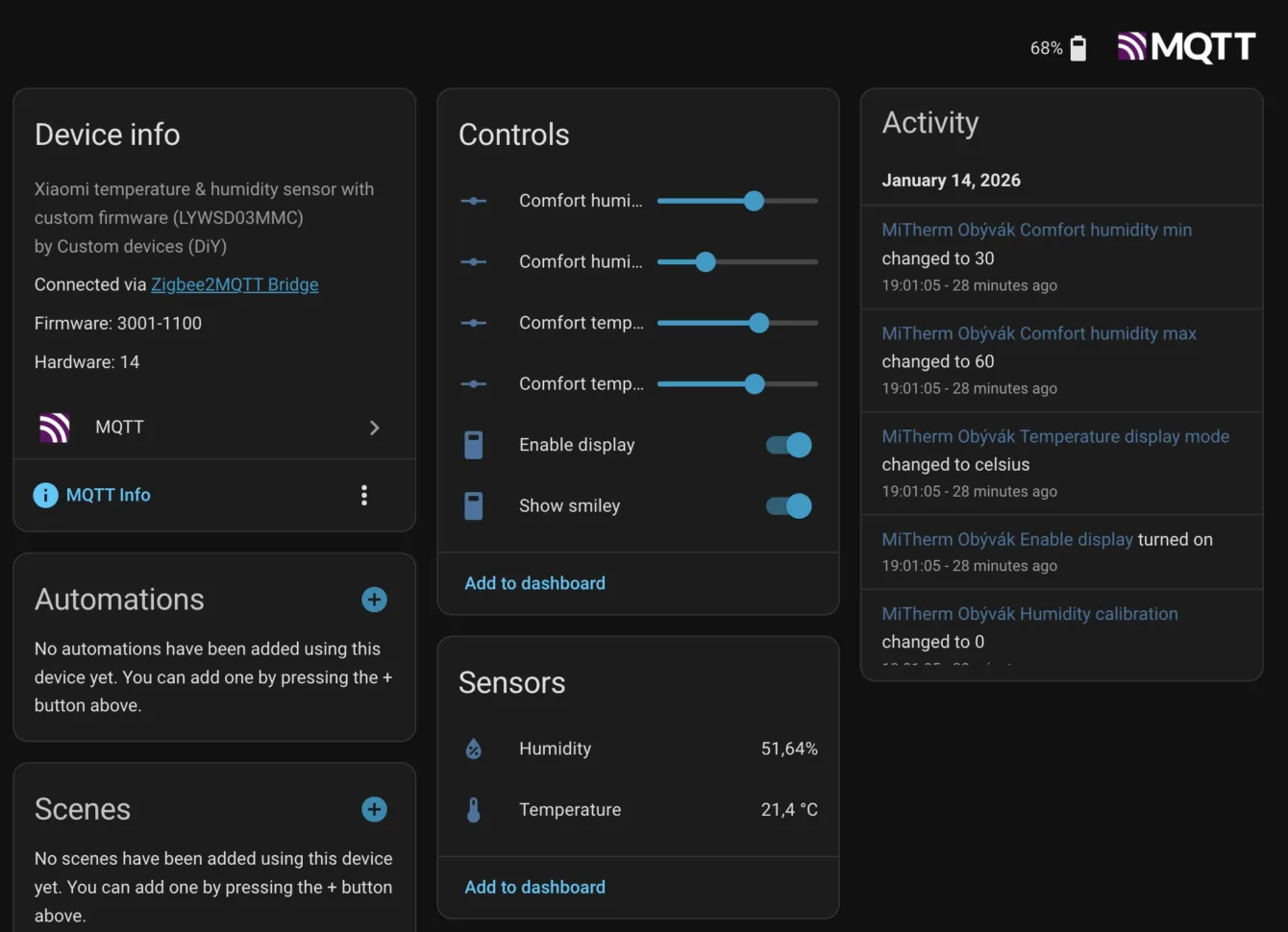Open the Comfort humidity min activity entry
The height and width of the screenshot is (932, 1288).
[x=1037, y=230]
